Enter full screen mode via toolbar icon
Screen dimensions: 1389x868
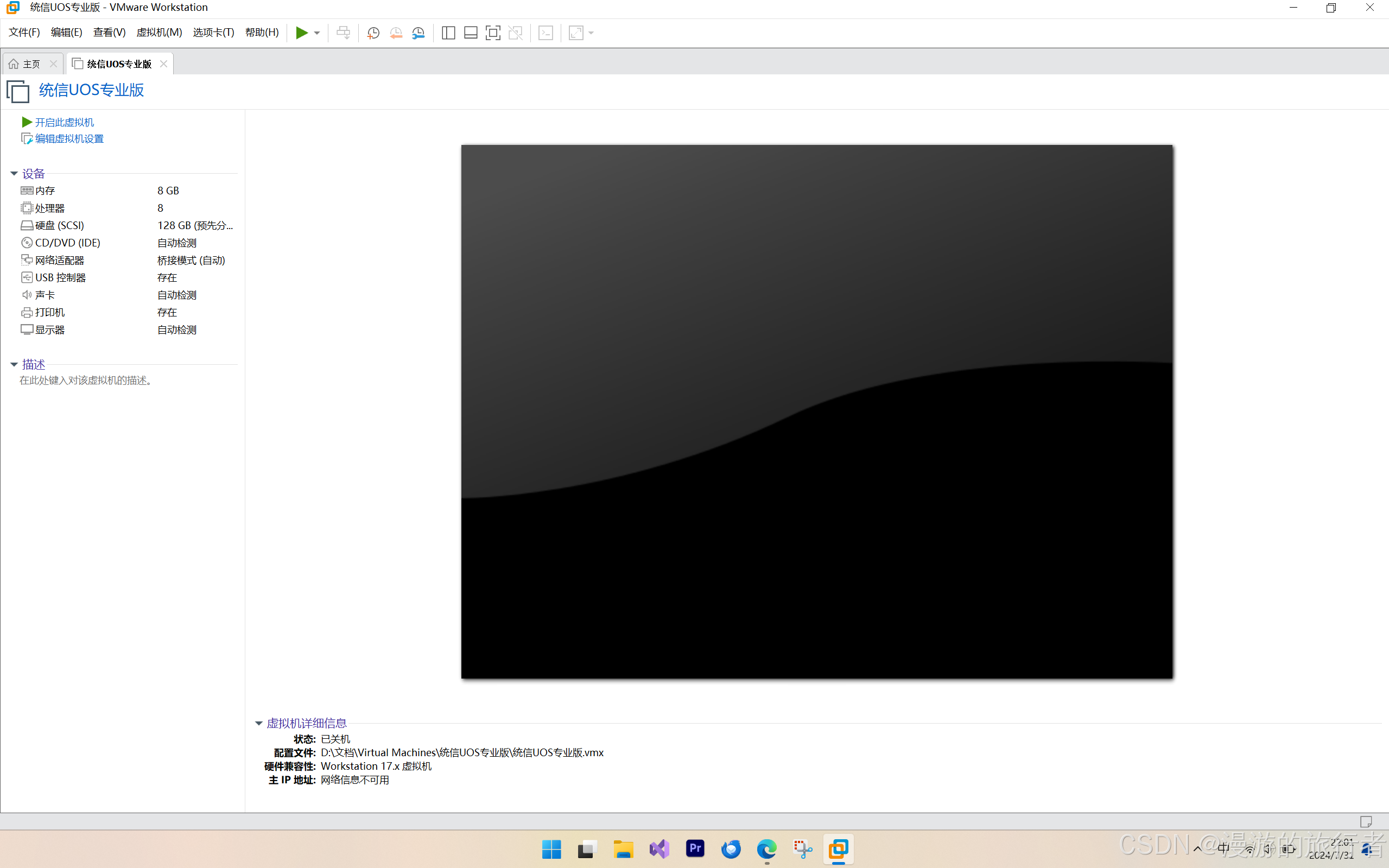coord(493,33)
